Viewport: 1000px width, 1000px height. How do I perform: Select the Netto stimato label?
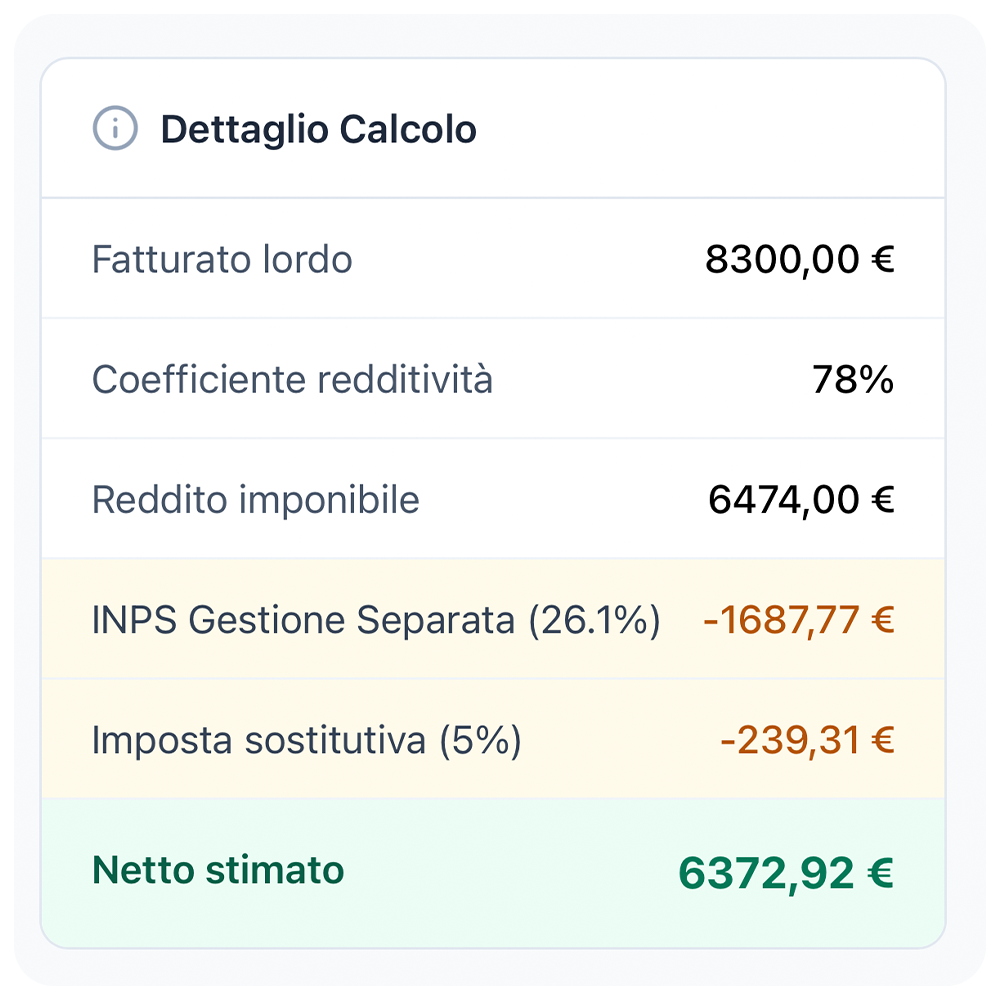pos(218,870)
